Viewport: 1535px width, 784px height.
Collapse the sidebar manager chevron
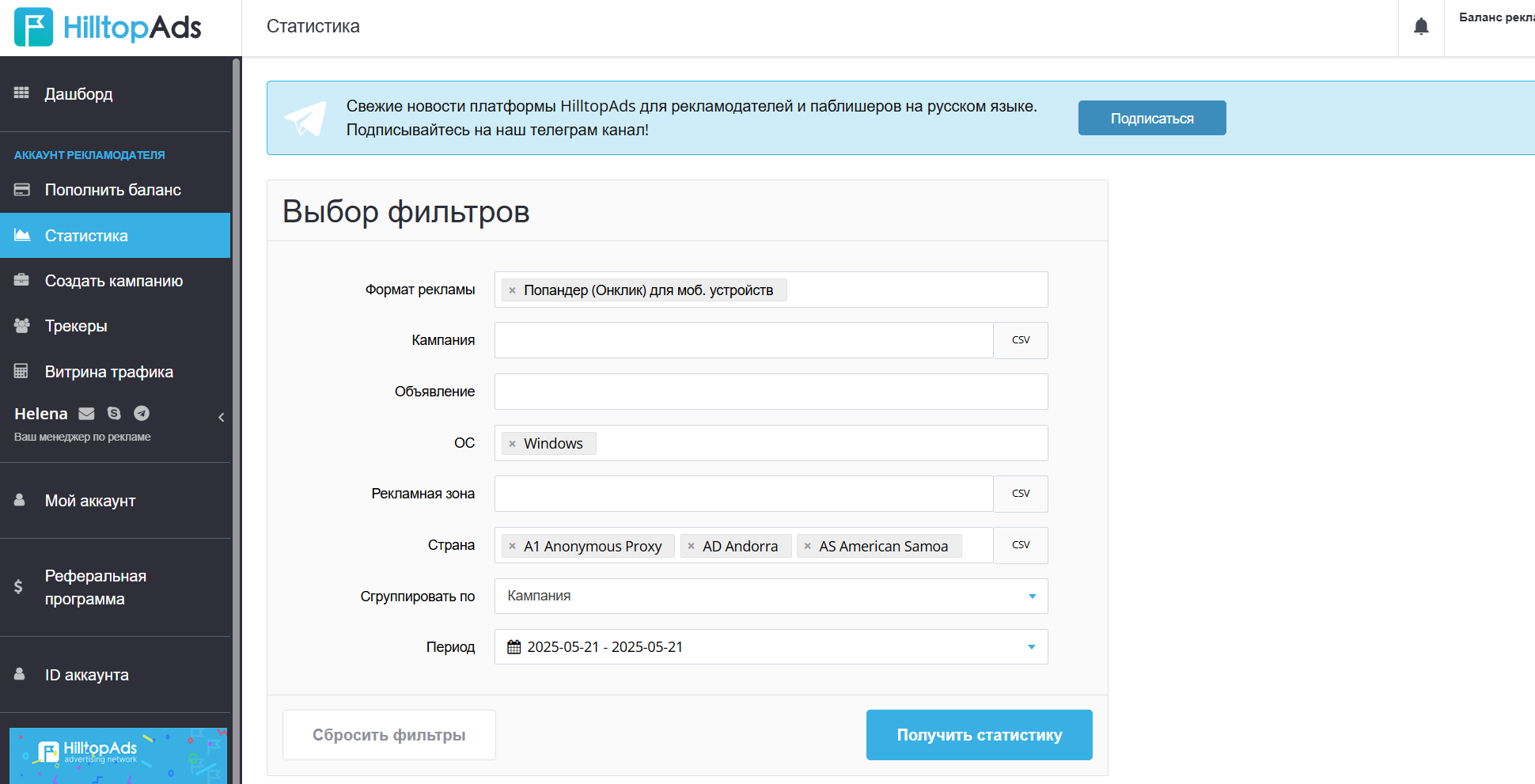(x=222, y=417)
